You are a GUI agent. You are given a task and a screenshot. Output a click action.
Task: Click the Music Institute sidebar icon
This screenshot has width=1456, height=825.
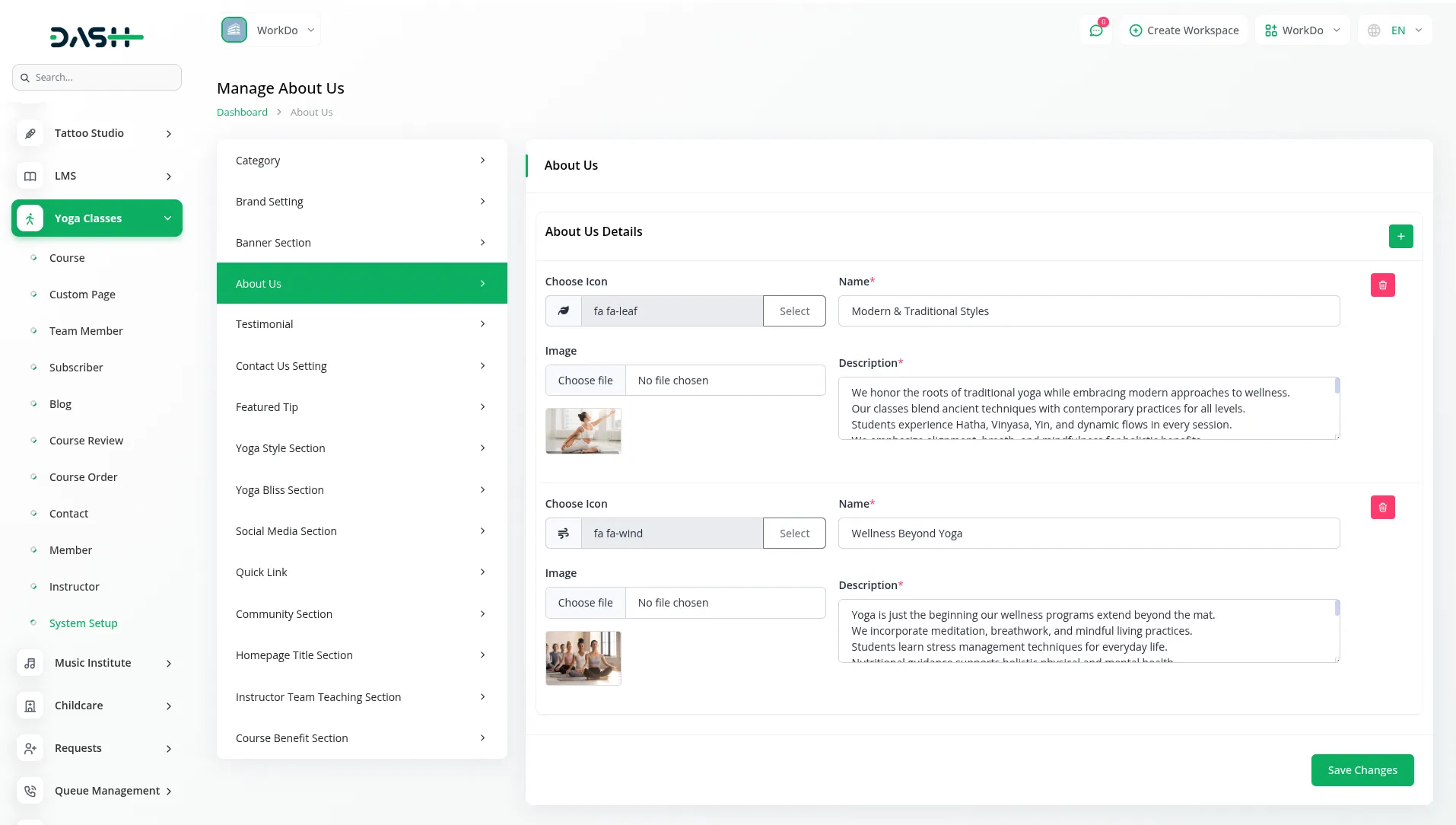tap(30, 664)
